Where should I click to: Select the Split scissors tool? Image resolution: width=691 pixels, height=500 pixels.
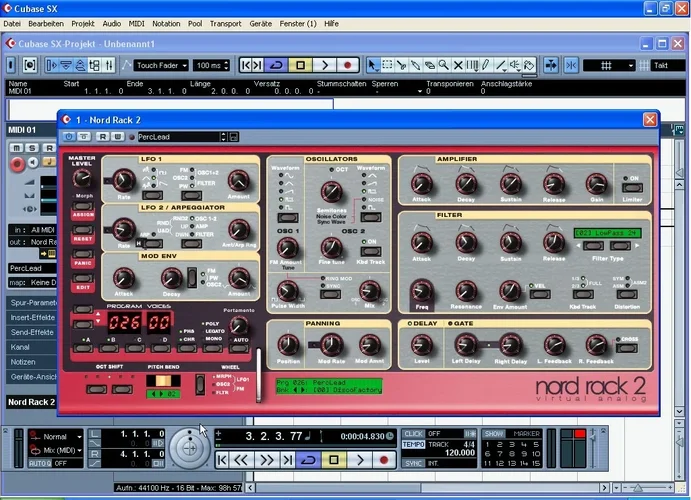[x=401, y=65]
